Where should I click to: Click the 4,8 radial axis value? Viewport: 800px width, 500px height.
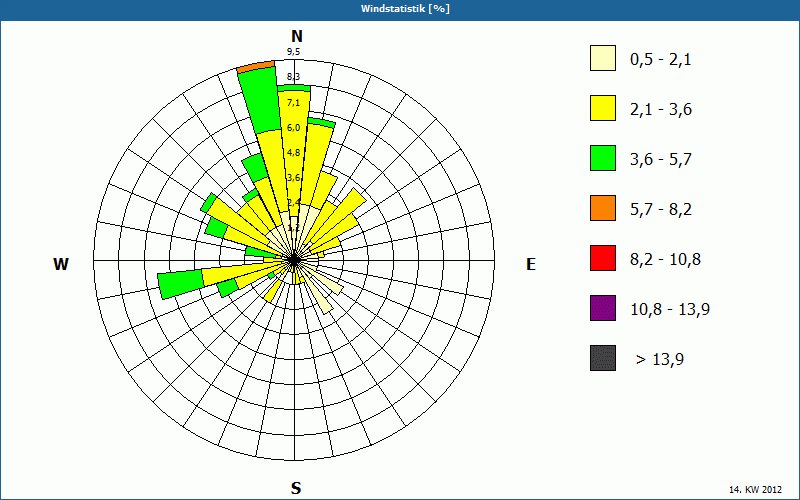pos(293,153)
